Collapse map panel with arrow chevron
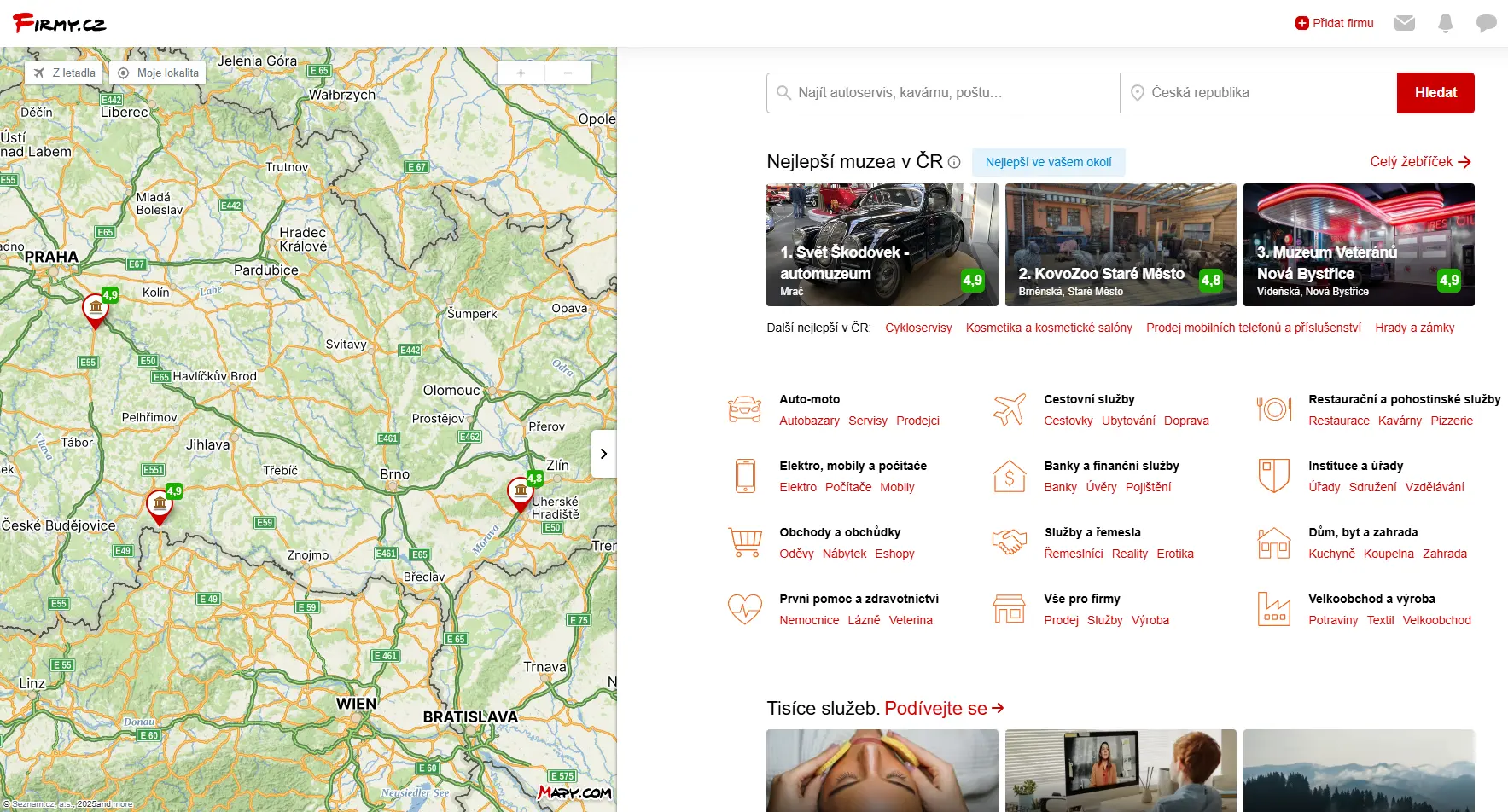Viewport: 1508px width, 812px height. [603, 454]
